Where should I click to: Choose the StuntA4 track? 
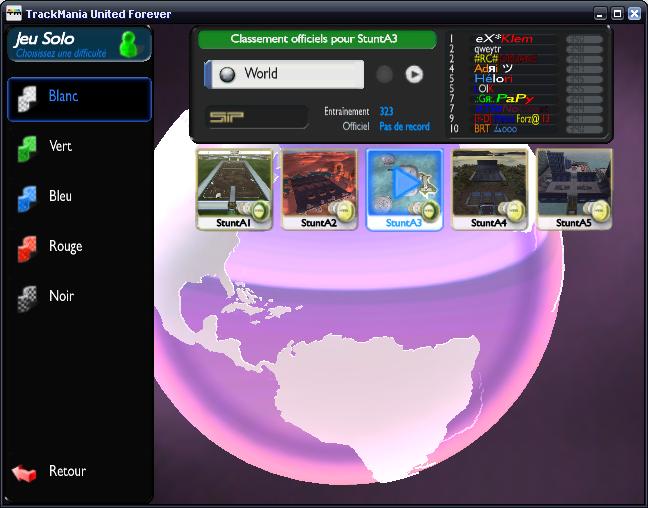pyautogui.click(x=489, y=184)
